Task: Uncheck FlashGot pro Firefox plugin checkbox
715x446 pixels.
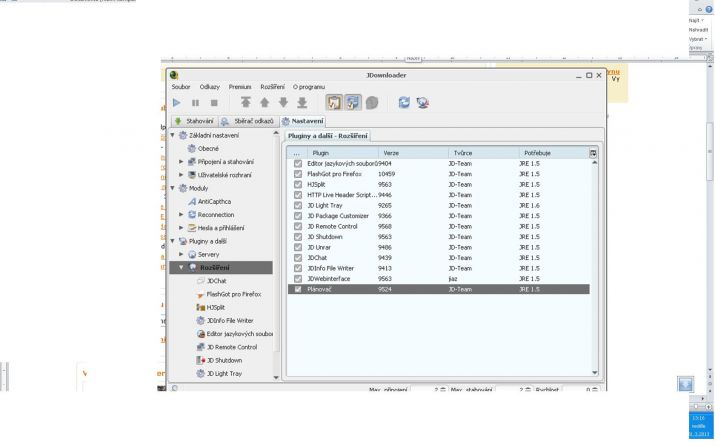Action: coord(298,174)
